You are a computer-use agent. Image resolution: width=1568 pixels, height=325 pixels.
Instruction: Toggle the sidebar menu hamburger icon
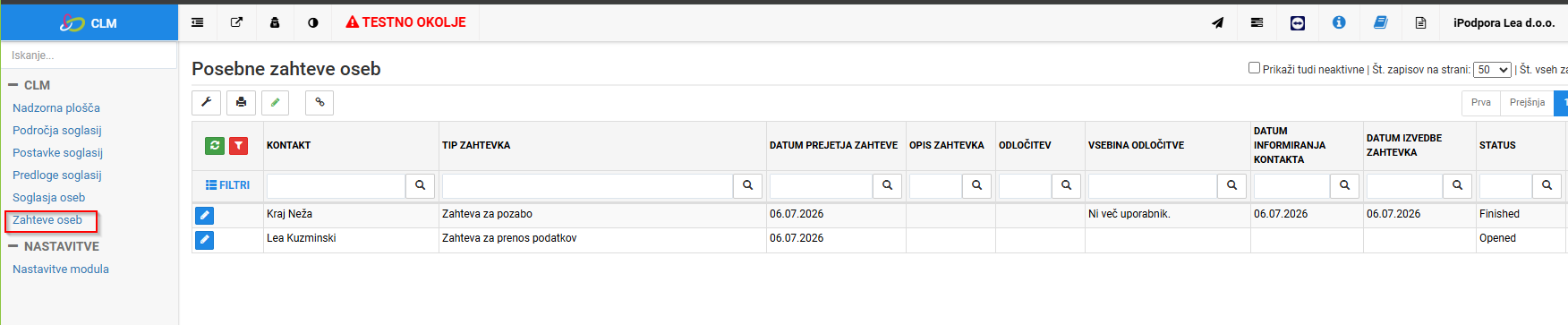[x=198, y=22]
